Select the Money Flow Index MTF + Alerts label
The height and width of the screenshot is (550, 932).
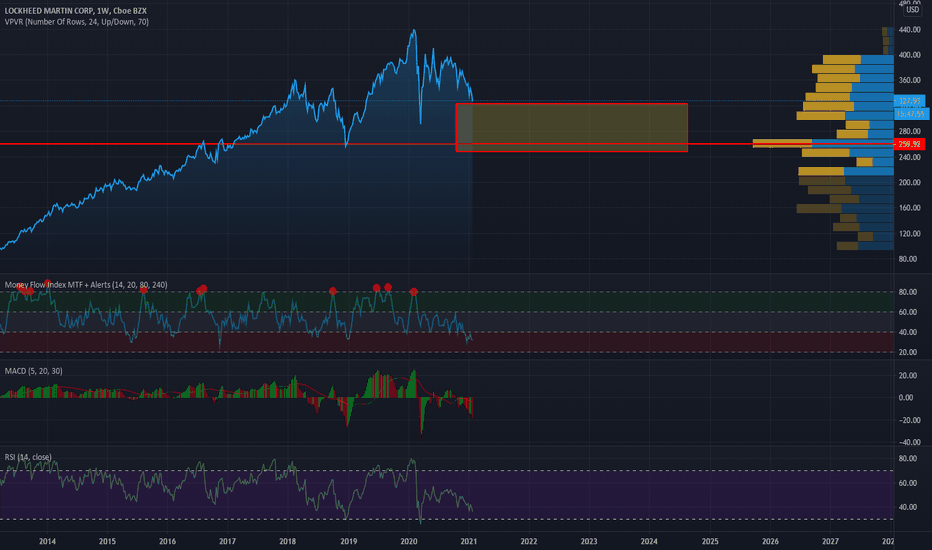(x=86, y=285)
